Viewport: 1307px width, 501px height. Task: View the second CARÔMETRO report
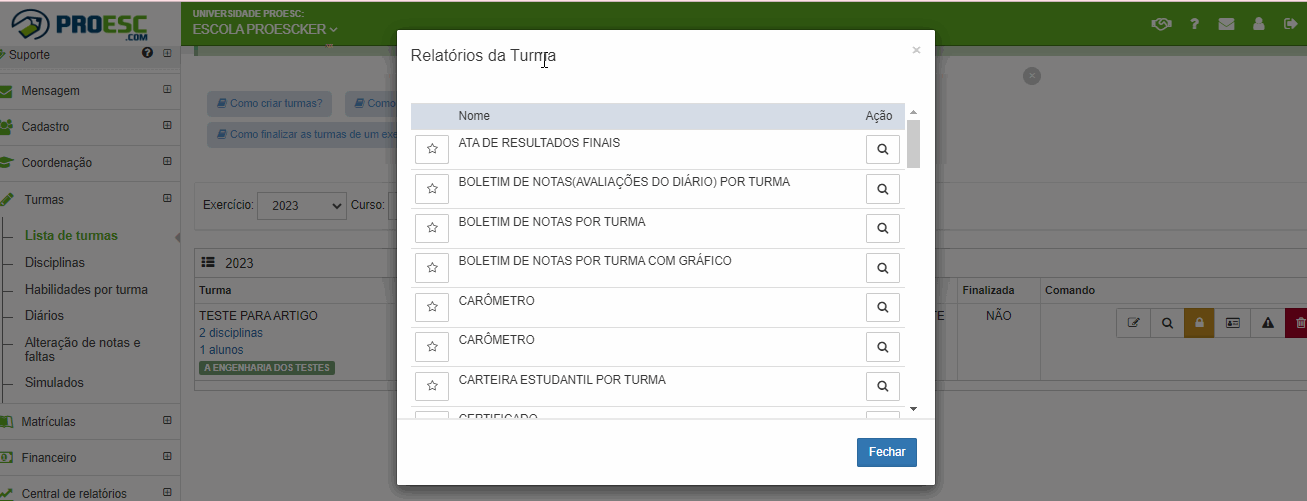(883, 347)
